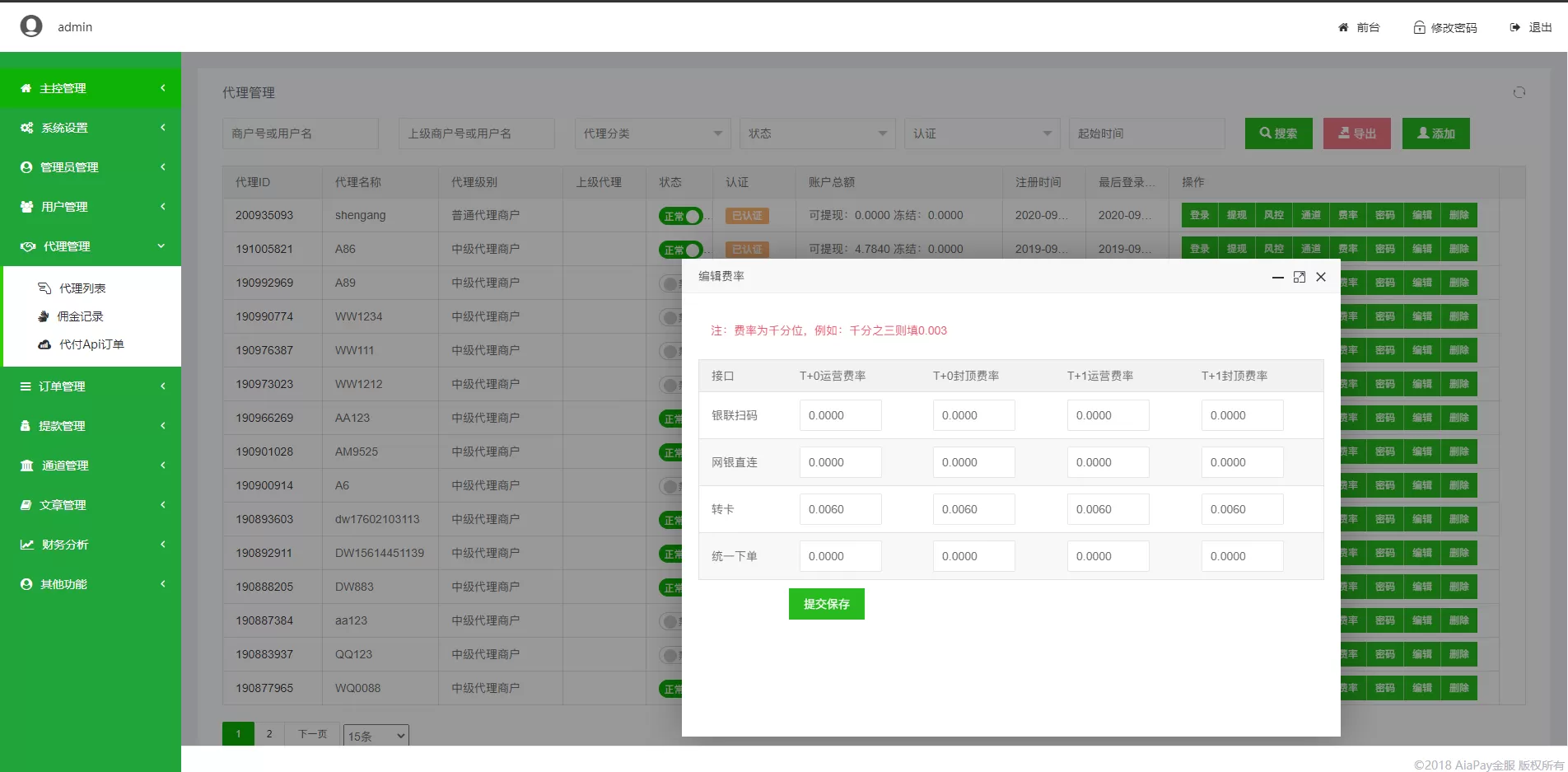This screenshot has height=772, width=1568.
Task: Maximize the 编辑费率 dialog
Action: click(x=1299, y=277)
